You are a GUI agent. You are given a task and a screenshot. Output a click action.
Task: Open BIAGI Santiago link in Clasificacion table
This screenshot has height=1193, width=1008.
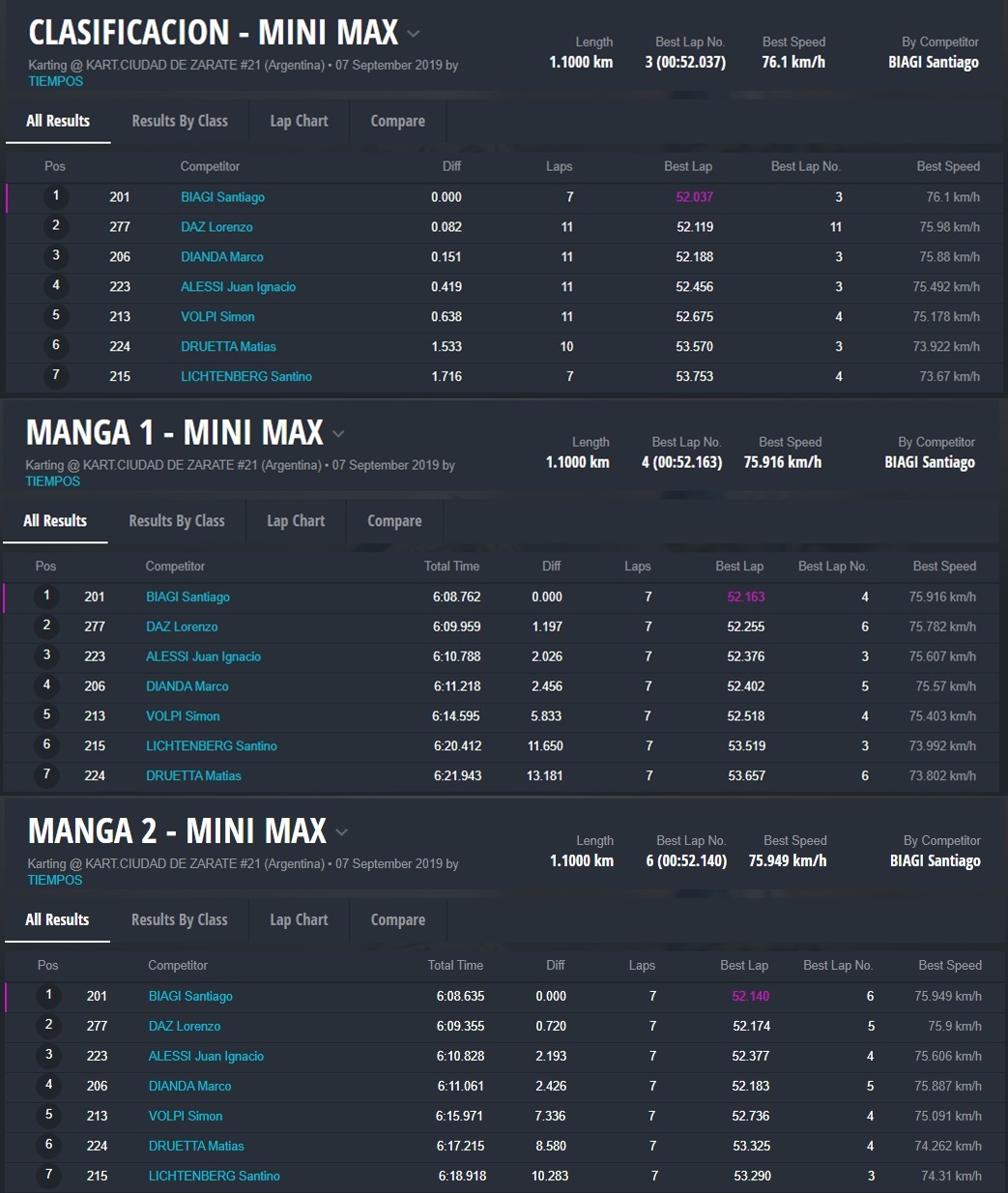[x=222, y=197]
